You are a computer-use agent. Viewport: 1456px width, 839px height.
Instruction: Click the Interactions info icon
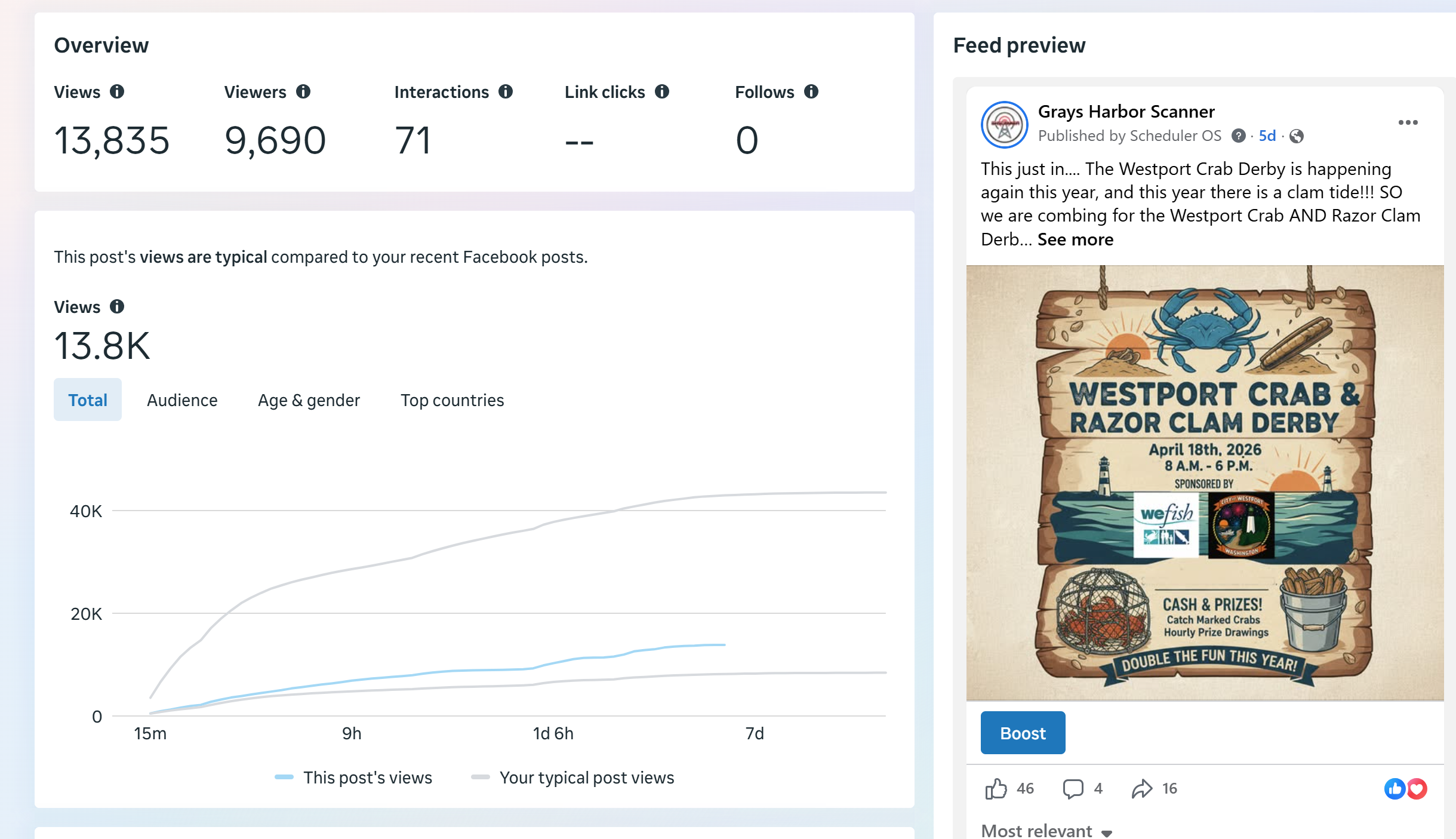pos(506,91)
